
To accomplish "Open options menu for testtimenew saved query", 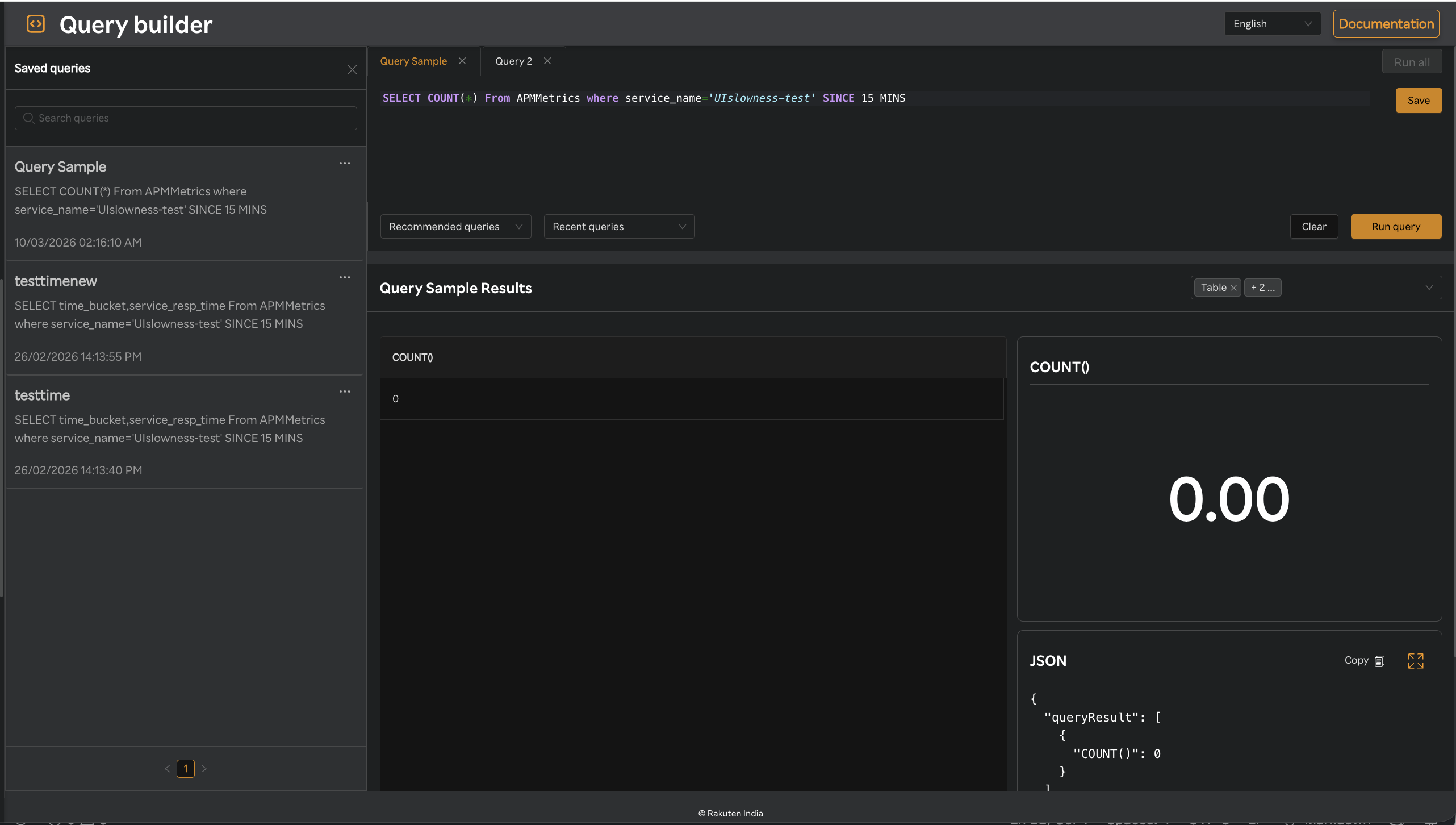I will 345,277.
